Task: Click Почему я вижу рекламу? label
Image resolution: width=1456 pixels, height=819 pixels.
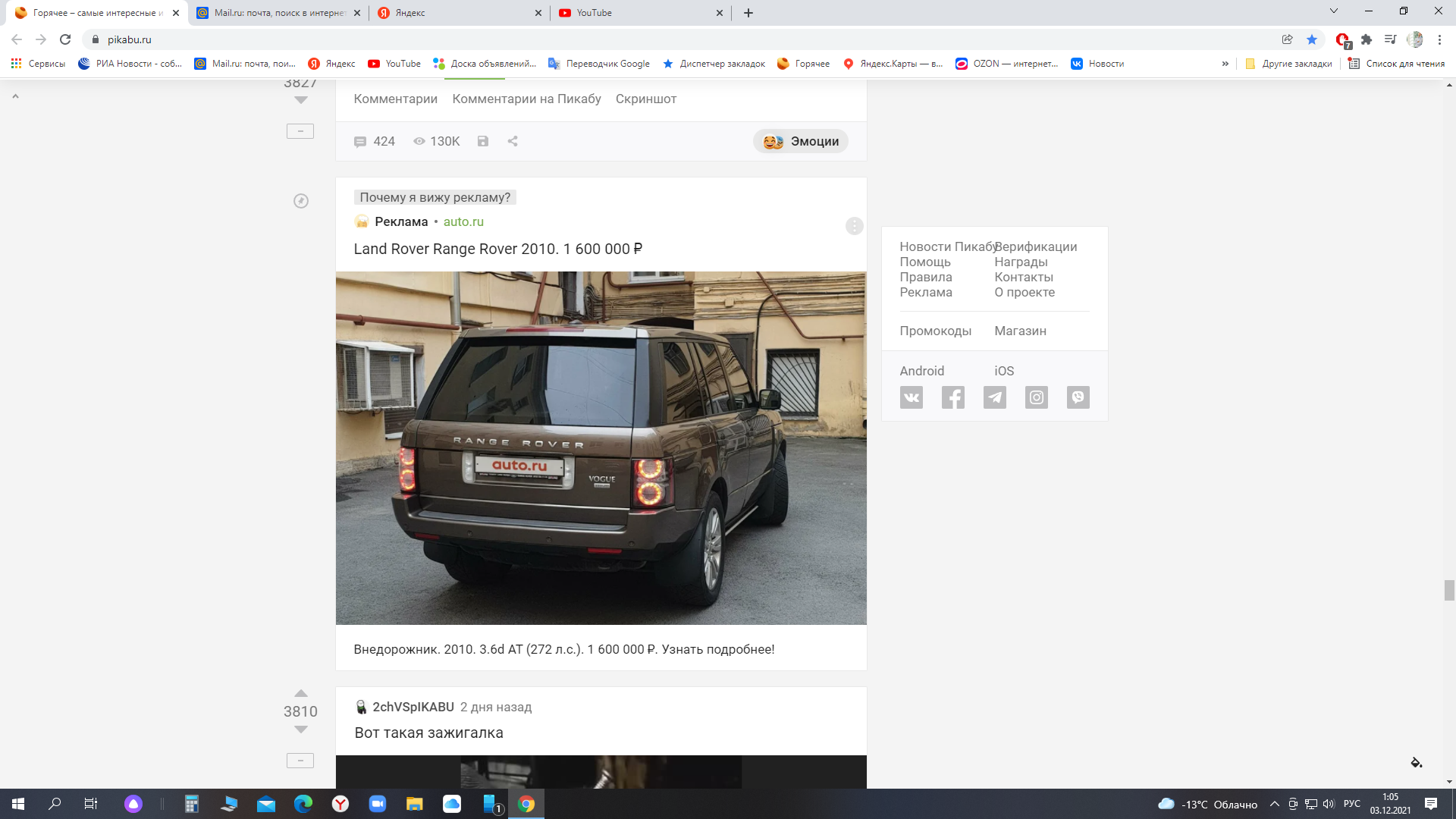Action: (435, 197)
